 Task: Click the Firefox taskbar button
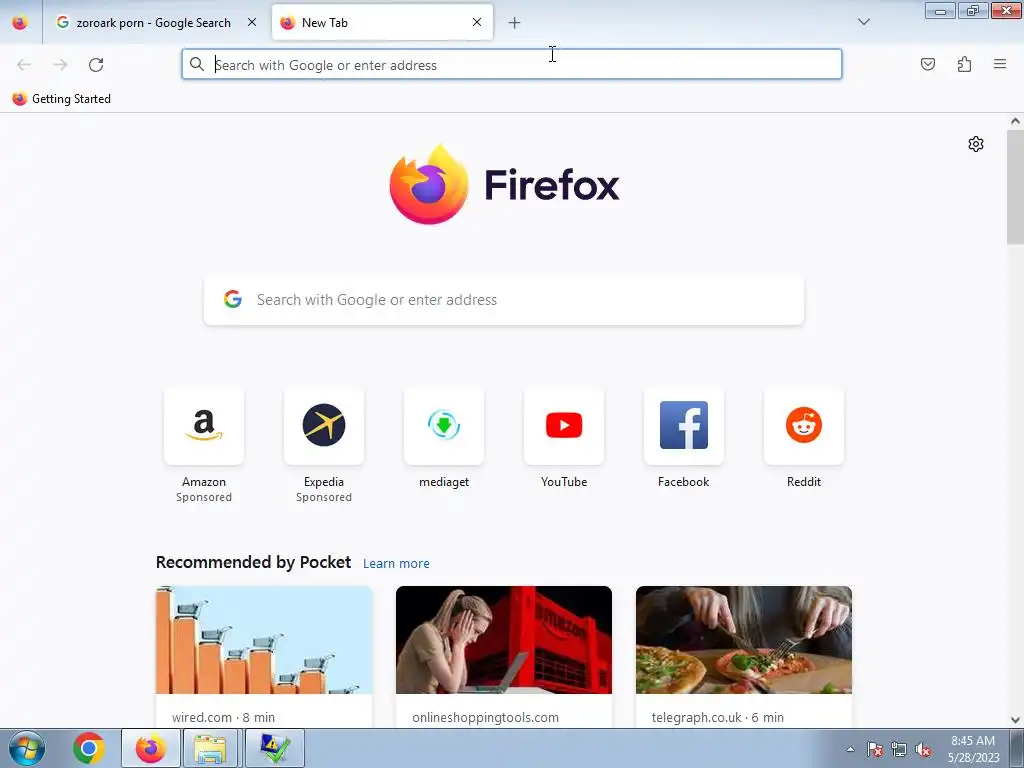click(151, 748)
